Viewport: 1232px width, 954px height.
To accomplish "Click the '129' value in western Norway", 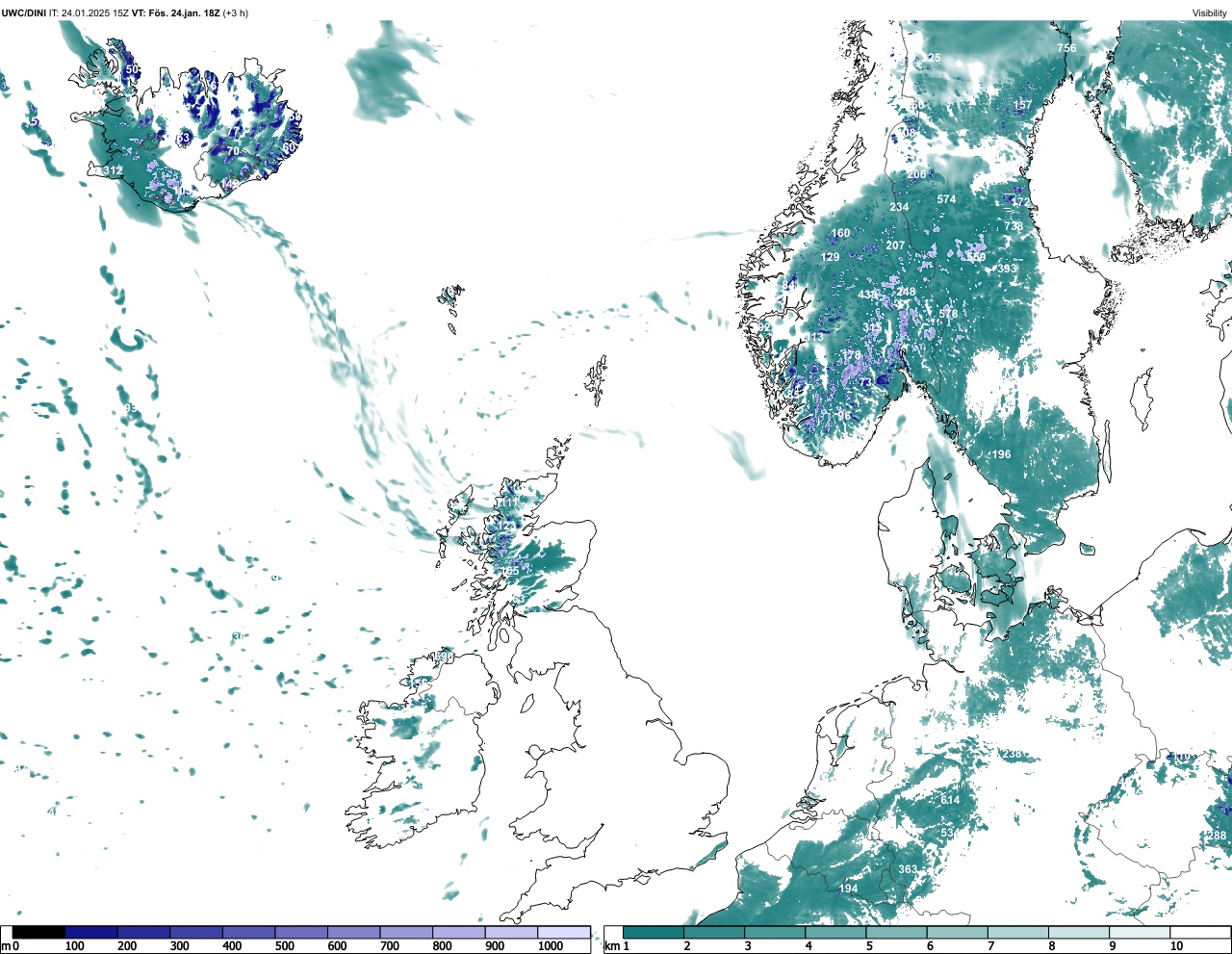I will point(830,257).
